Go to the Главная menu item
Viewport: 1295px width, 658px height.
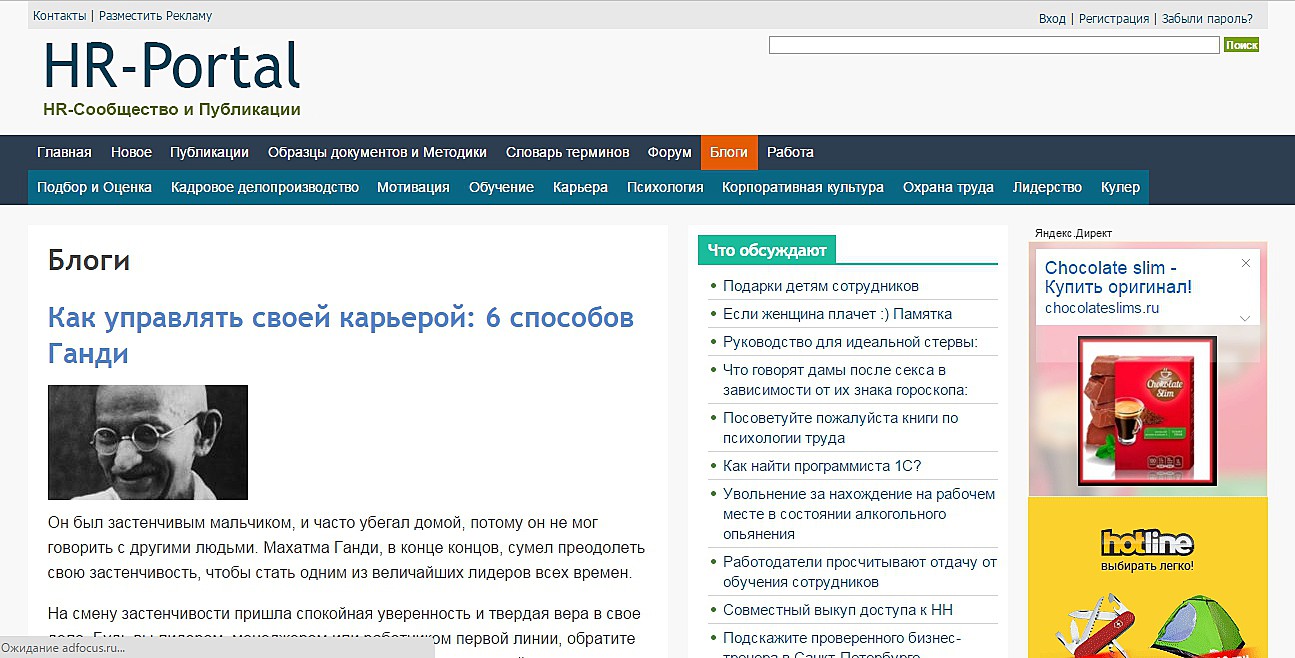(x=64, y=152)
